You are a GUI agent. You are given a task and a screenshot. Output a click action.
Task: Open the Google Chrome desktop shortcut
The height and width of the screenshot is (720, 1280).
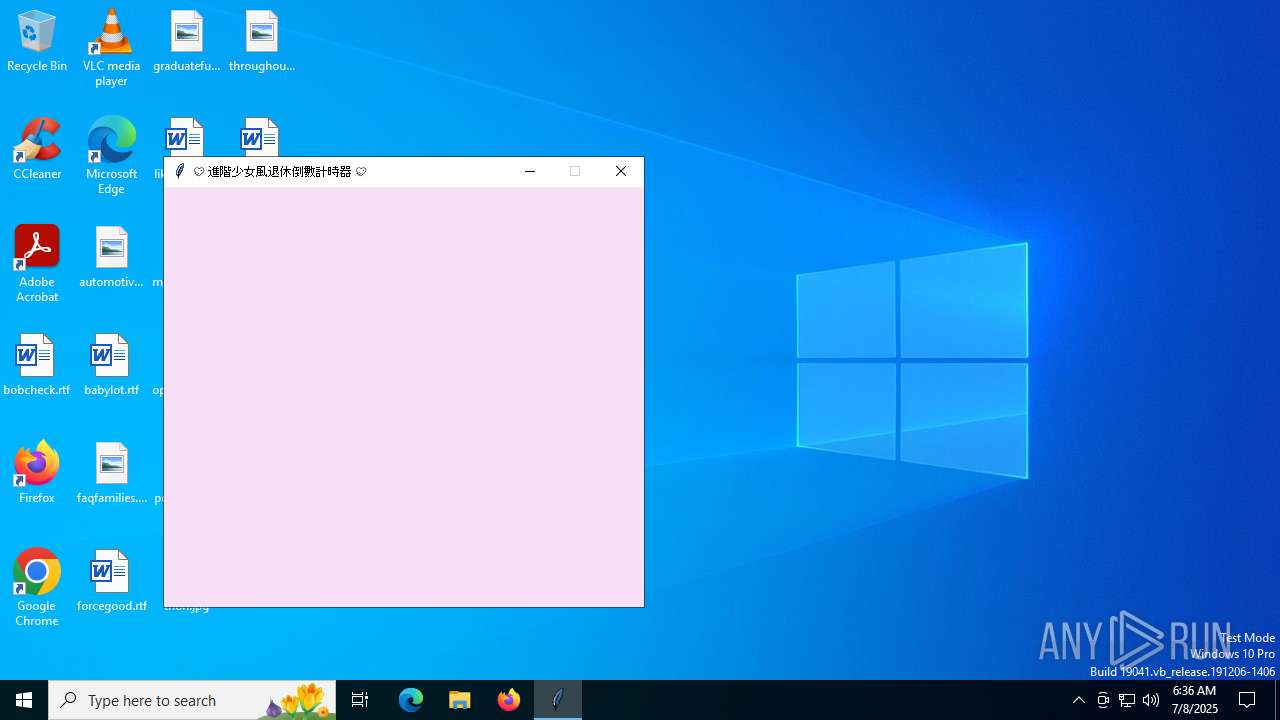[x=37, y=588]
